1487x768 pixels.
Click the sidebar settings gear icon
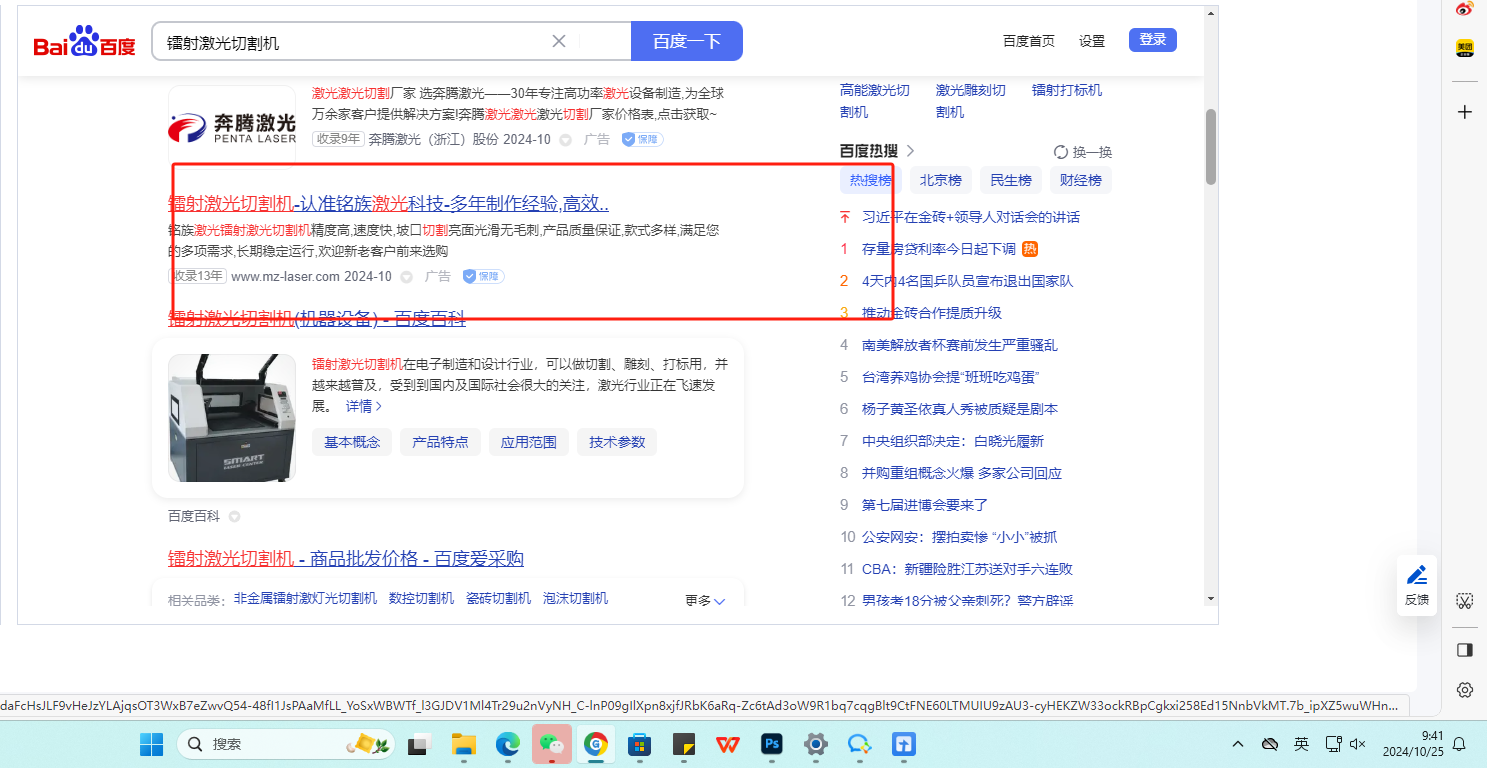(1464, 690)
